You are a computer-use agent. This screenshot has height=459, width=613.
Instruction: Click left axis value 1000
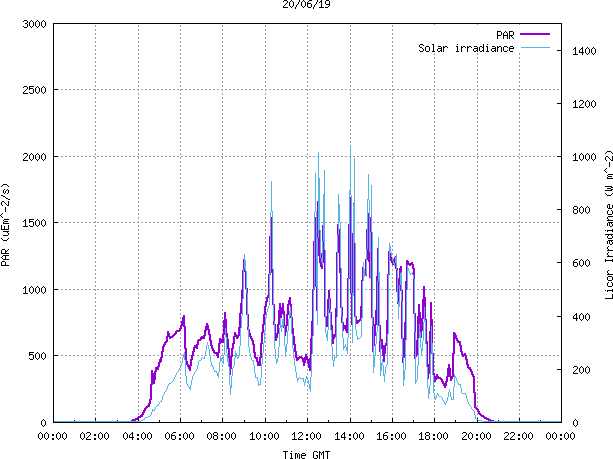34,290
